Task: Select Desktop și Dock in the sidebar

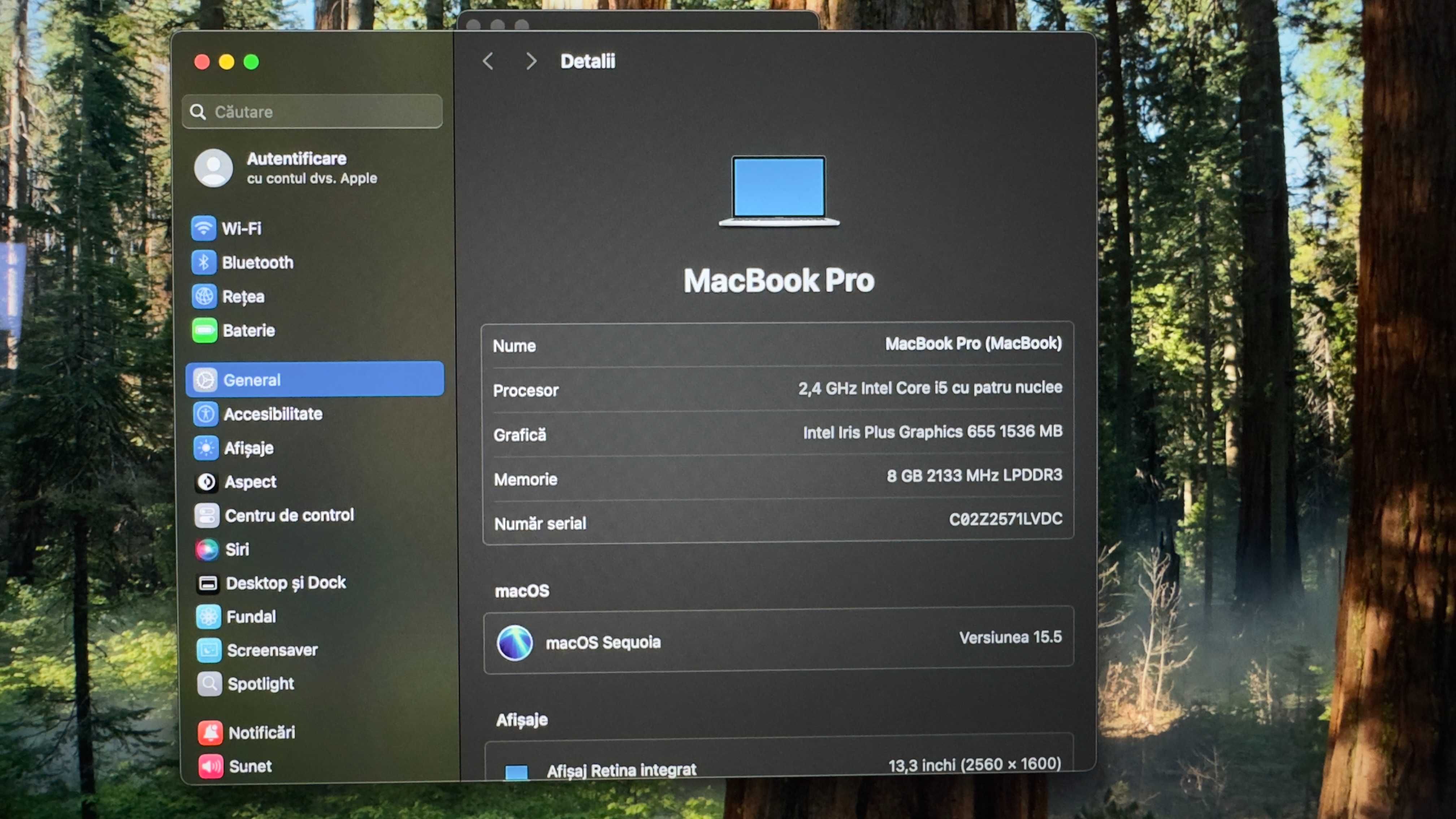Action: 286,583
